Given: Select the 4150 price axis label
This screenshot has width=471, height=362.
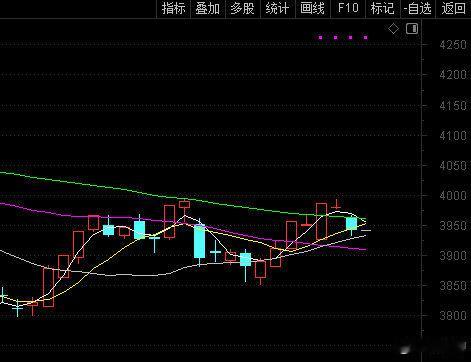Looking at the screenshot, I should [x=453, y=106].
